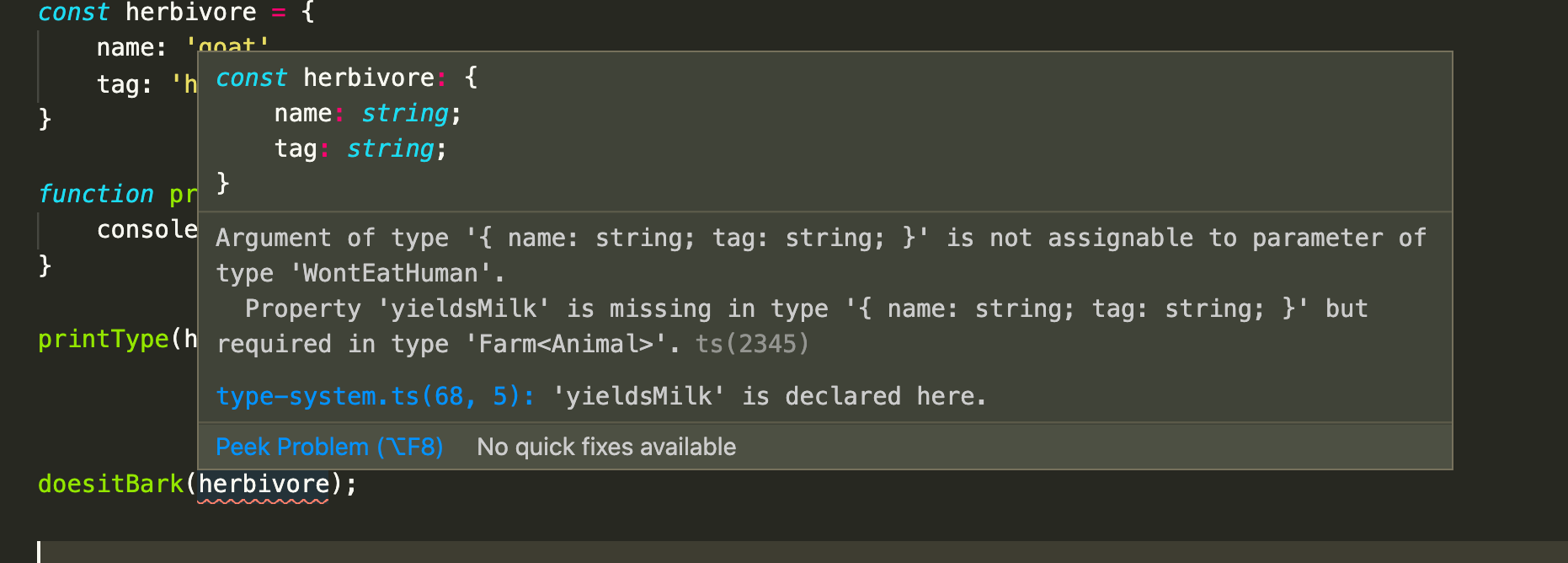
Task: Click the function keyword in the code
Action: pyautogui.click(x=96, y=193)
